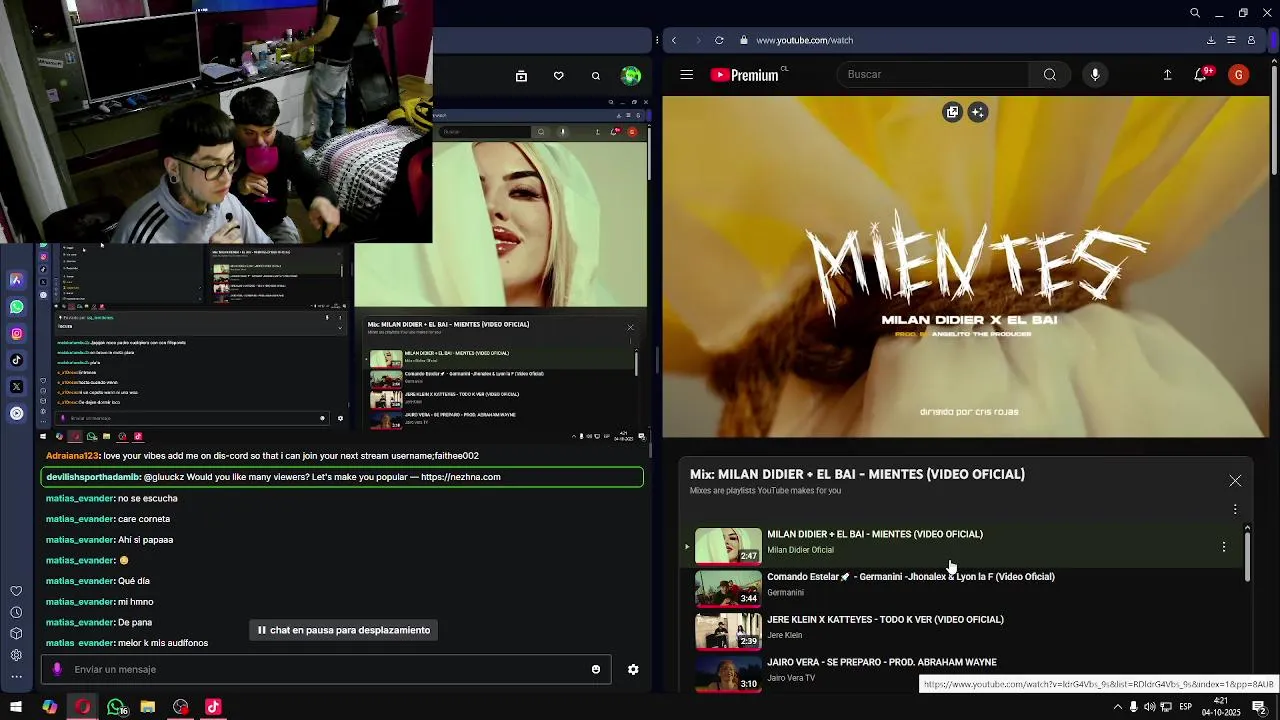Open TikTok in Opera sidebar
The height and width of the screenshot is (720, 1280).
click(x=16, y=360)
